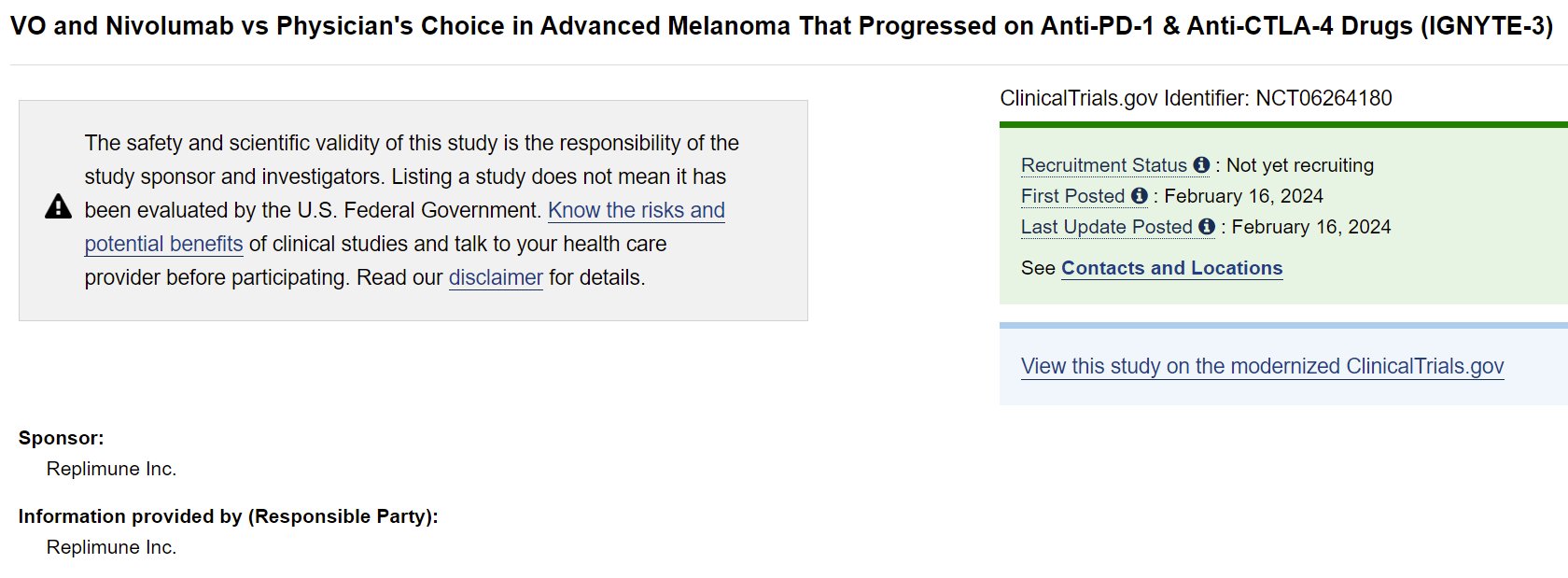This screenshot has width=1568, height=578.
Task: Open the disclaimer link
Action: [496, 277]
